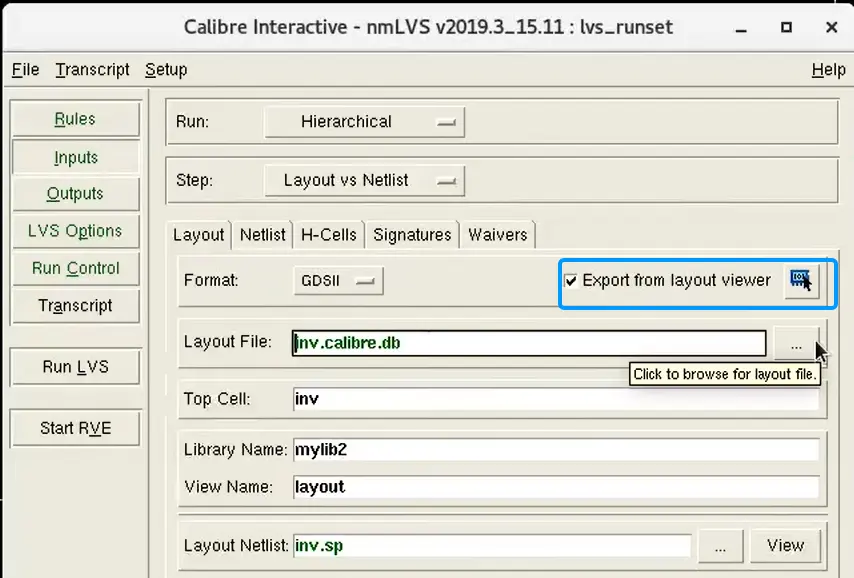This screenshot has height=578, width=854.
Task: Open the File menu
Action: 25,70
